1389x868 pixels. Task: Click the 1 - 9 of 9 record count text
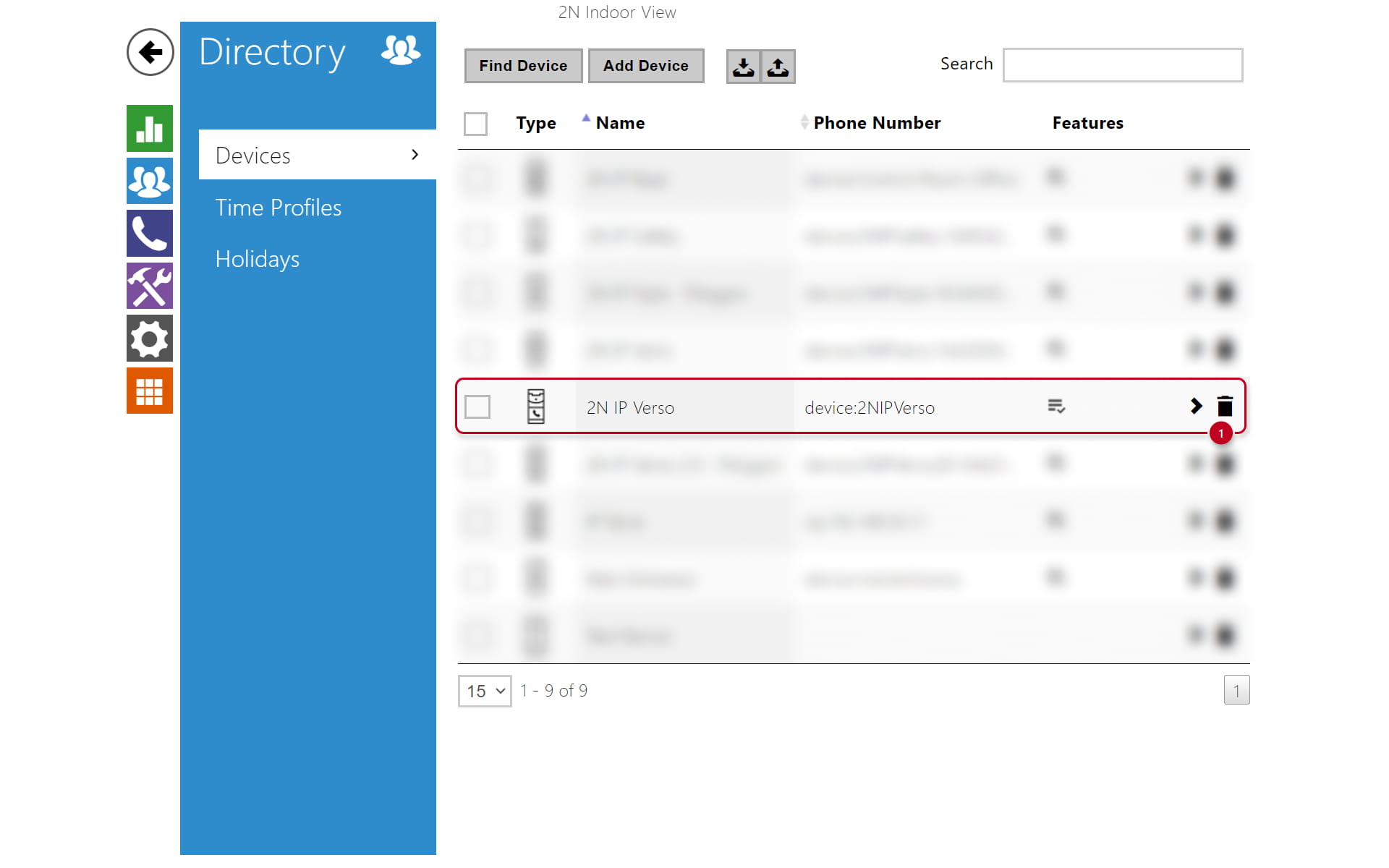tap(553, 691)
